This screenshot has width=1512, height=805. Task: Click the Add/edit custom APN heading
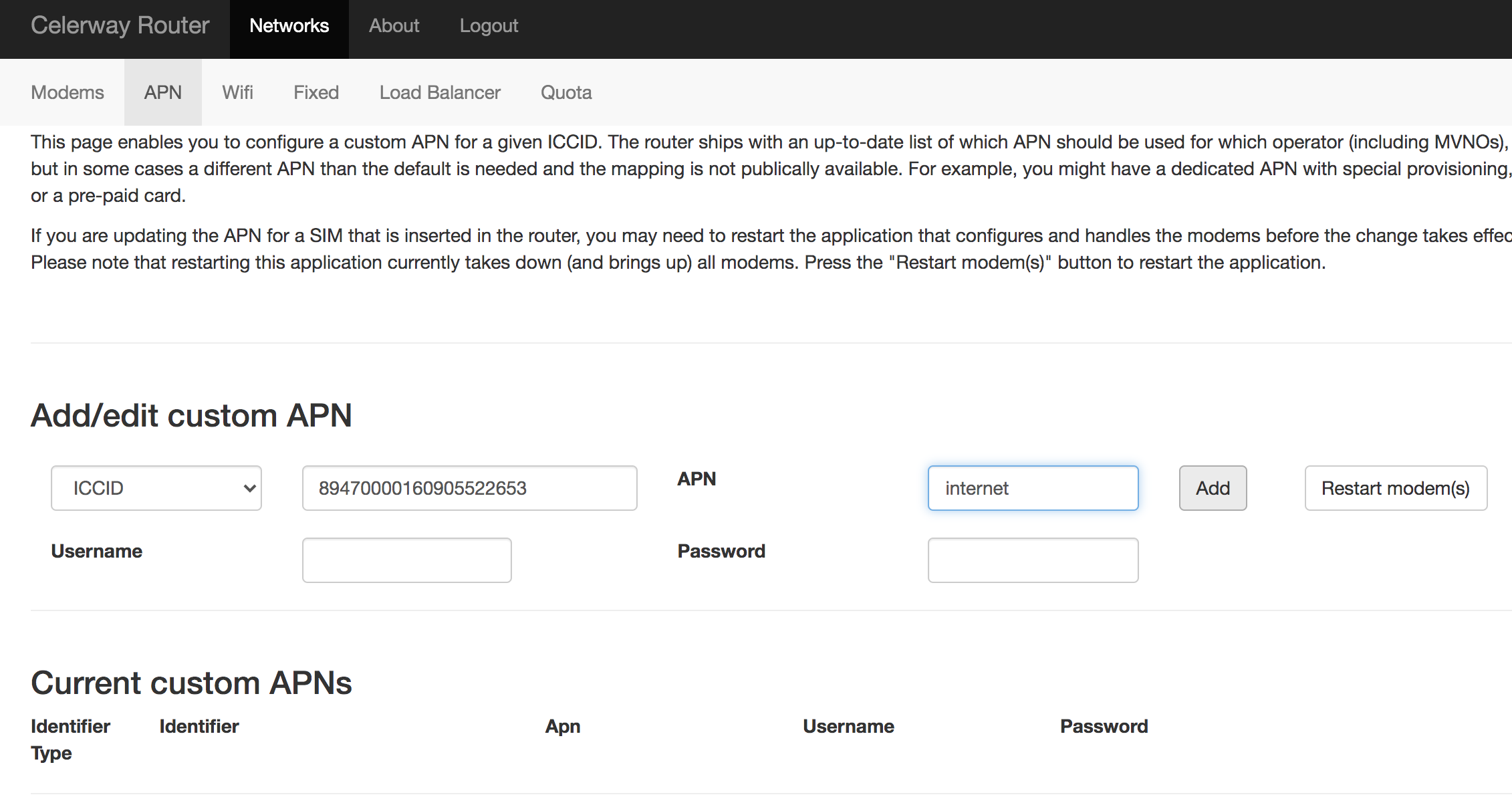point(191,415)
